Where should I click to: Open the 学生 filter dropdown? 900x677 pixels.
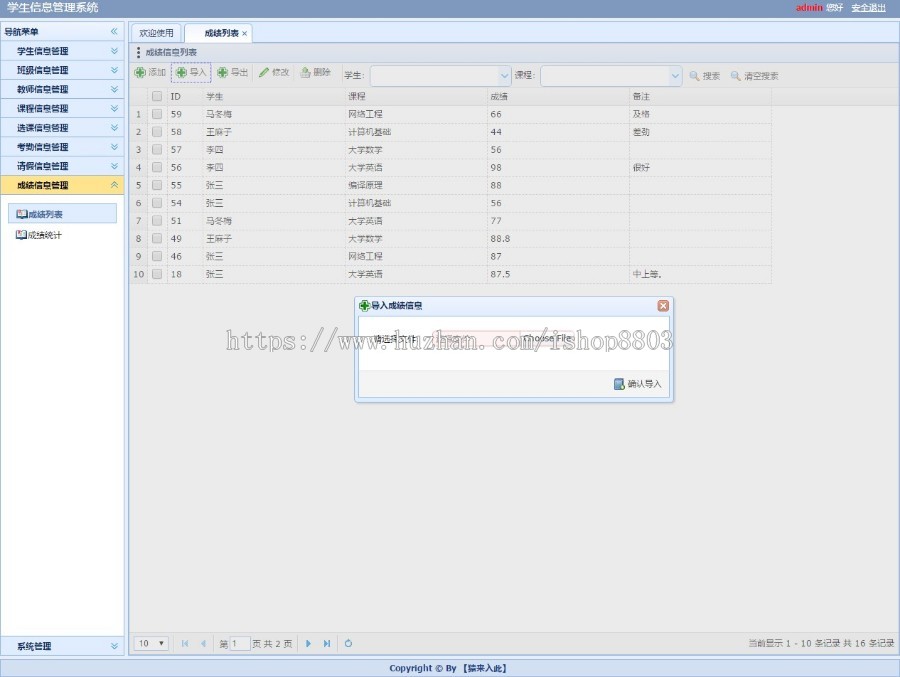504,76
